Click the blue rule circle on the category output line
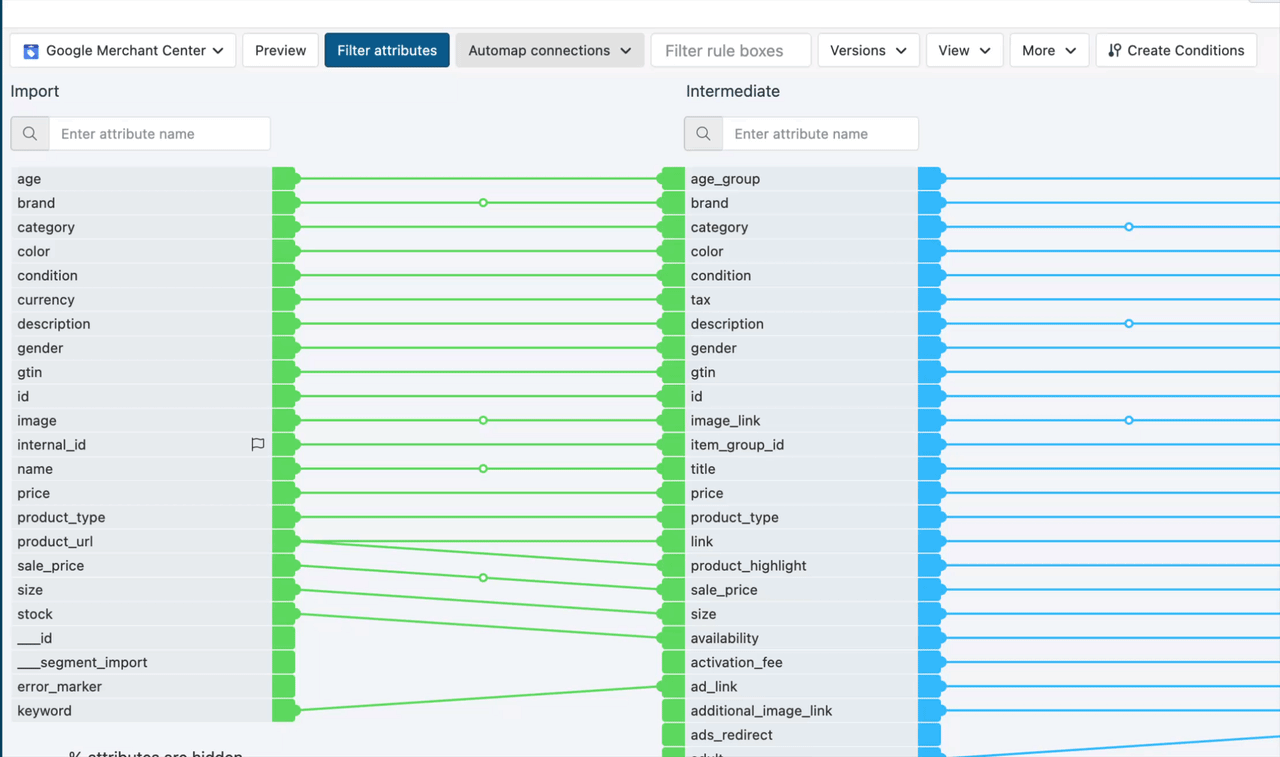This screenshot has height=757, width=1280. point(1129,227)
